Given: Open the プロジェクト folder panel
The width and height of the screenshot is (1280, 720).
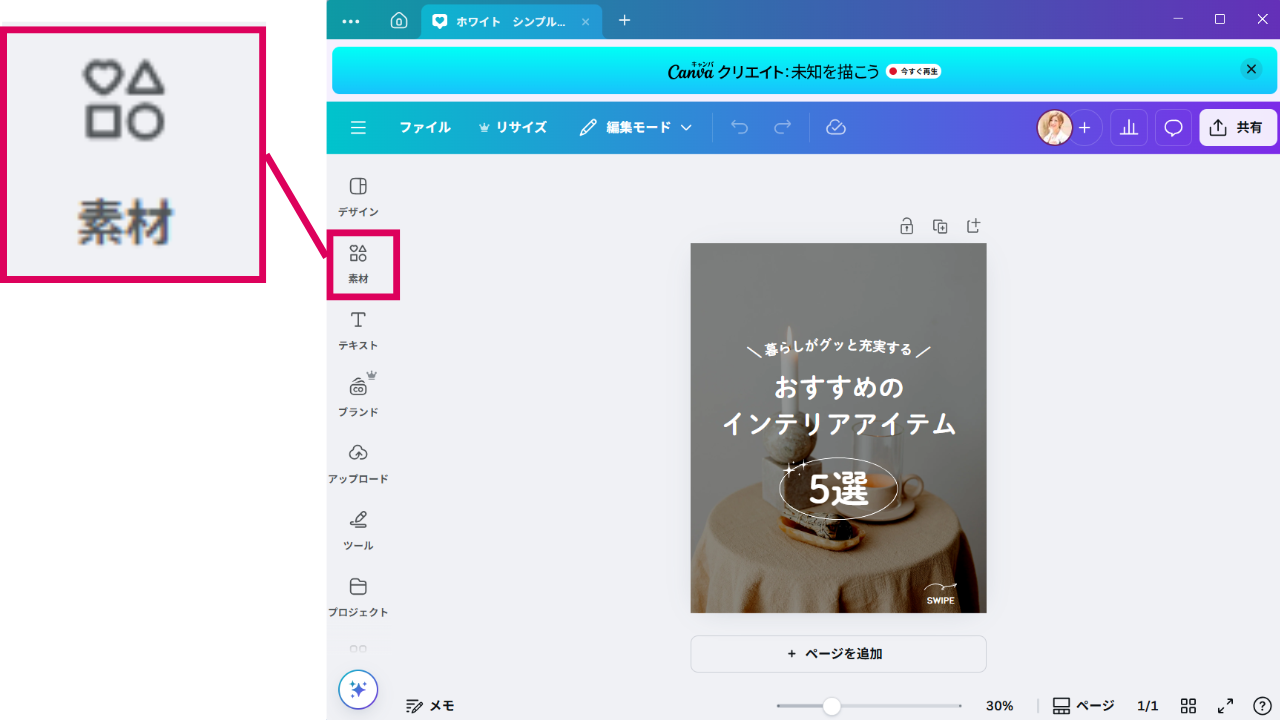Looking at the screenshot, I should tap(358, 596).
